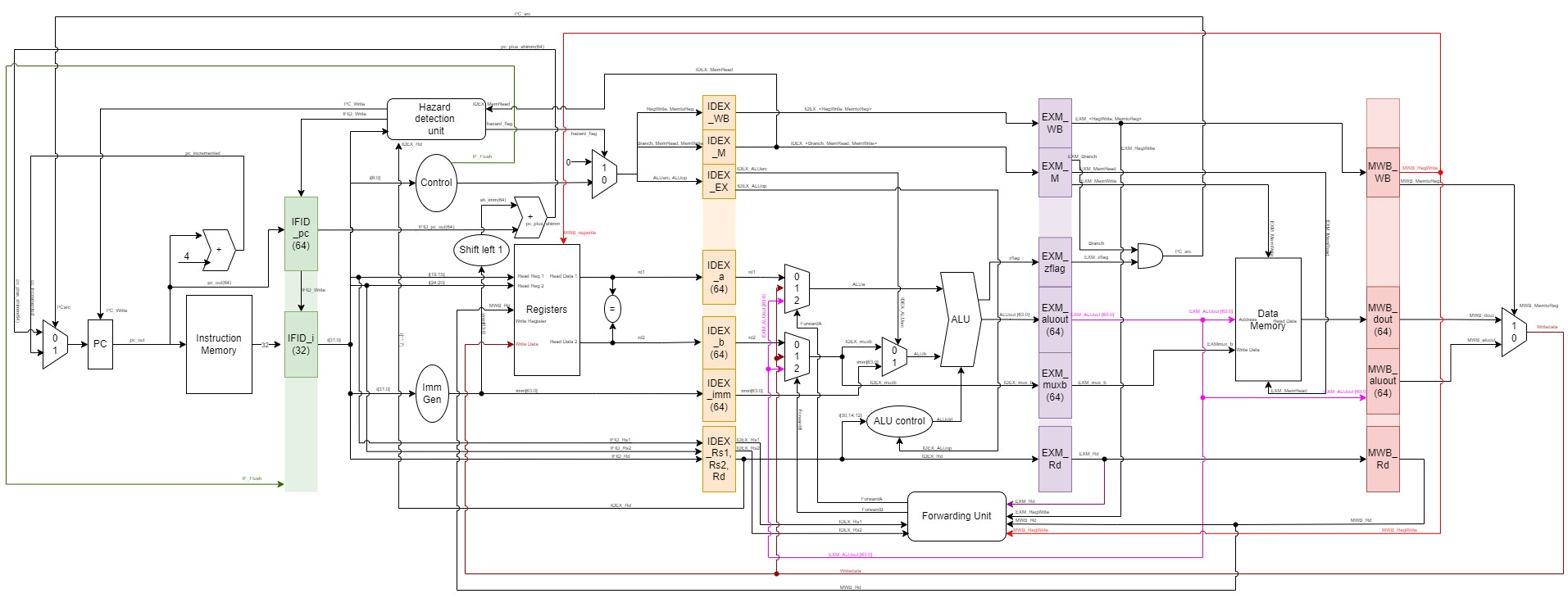Click the pc_out label after PC
The width and height of the screenshot is (1568, 598).
point(137,340)
